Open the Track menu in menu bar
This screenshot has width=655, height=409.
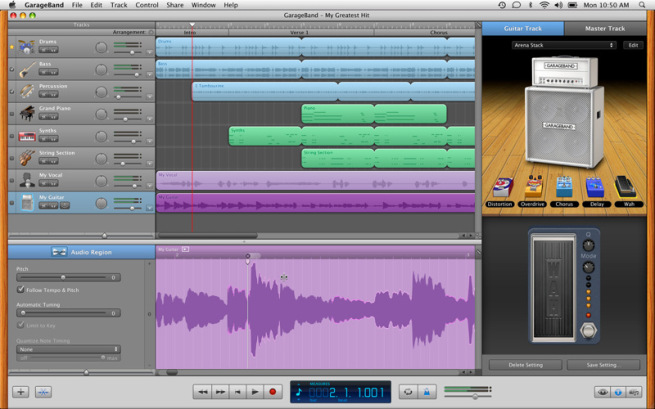pyautogui.click(x=119, y=5)
